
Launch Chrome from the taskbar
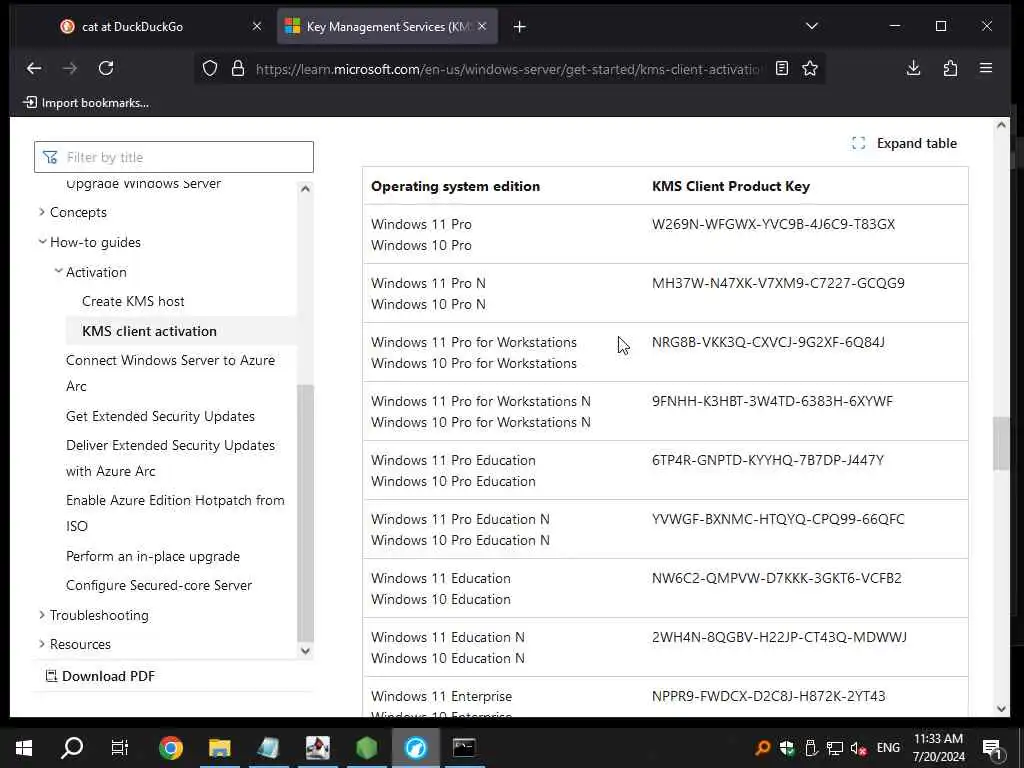tap(171, 748)
